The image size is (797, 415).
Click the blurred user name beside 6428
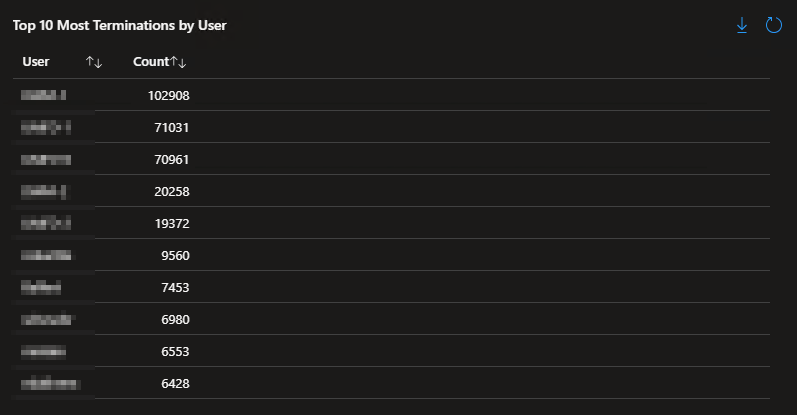(x=50, y=384)
